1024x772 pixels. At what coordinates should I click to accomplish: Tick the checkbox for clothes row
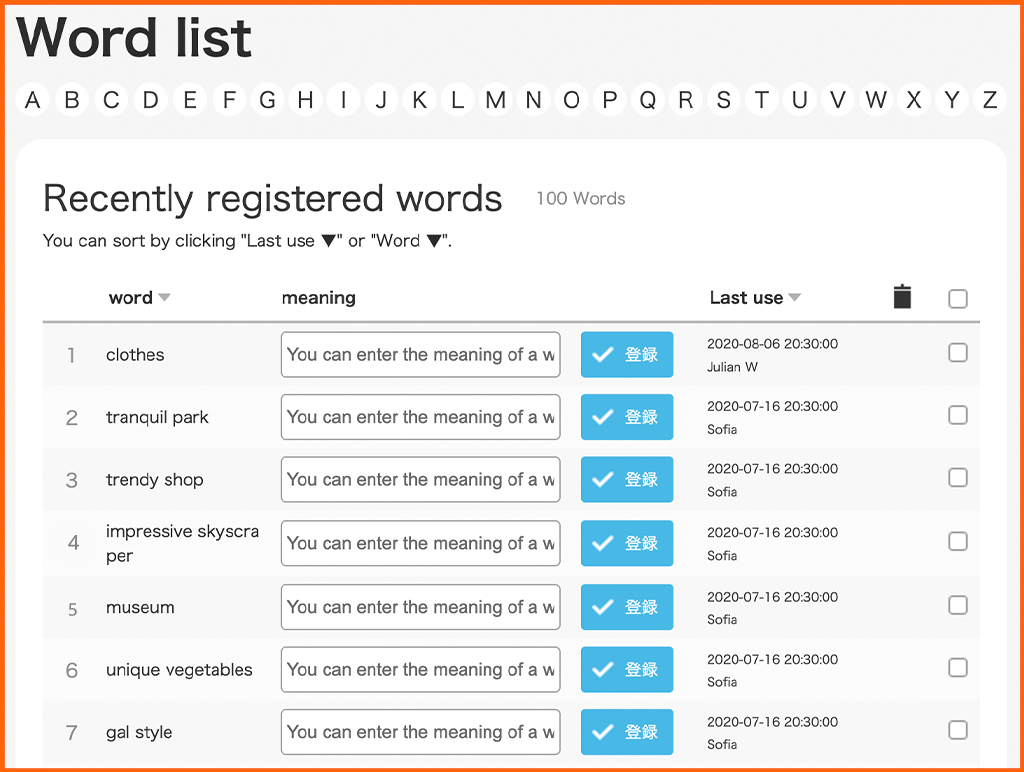tap(957, 353)
